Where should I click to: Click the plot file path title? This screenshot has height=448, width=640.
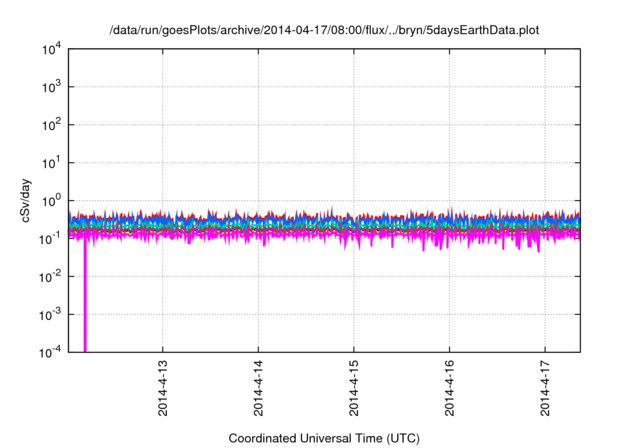(x=324, y=30)
